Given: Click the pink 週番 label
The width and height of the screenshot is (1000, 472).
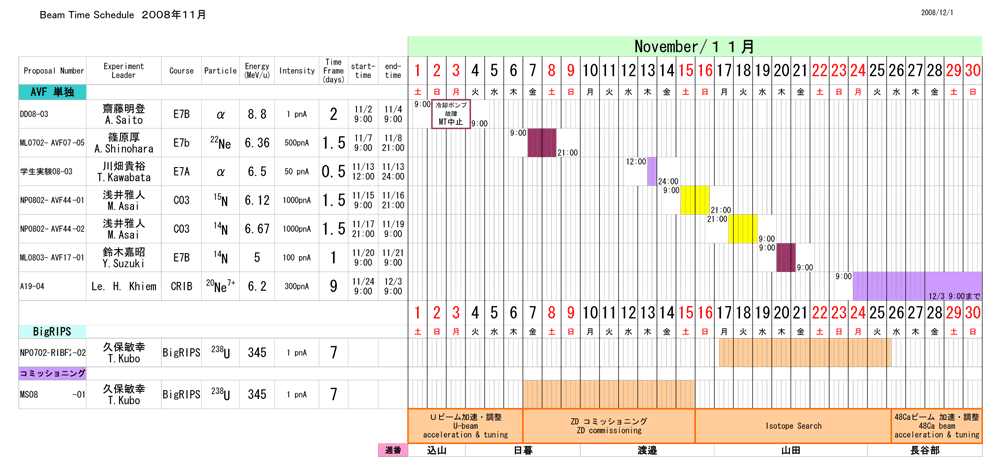Looking at the screenshot, I should (392, 450).
